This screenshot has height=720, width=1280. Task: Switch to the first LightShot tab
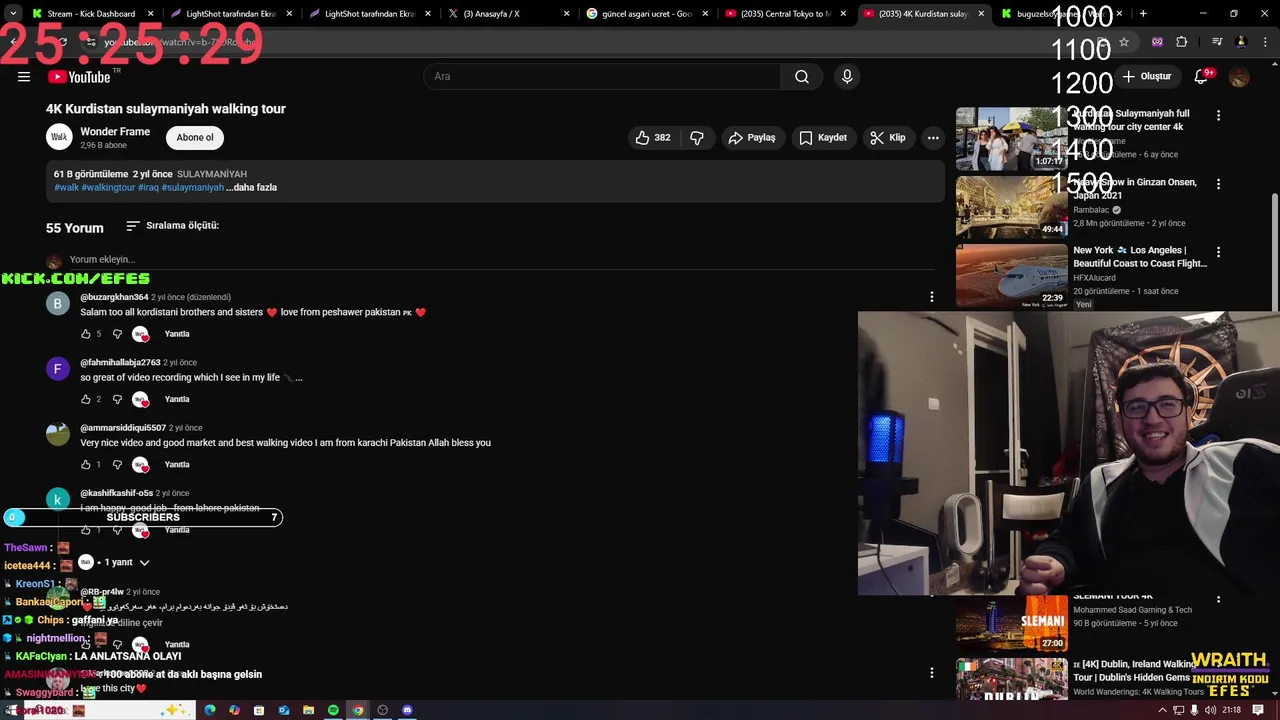coord(230,14)
